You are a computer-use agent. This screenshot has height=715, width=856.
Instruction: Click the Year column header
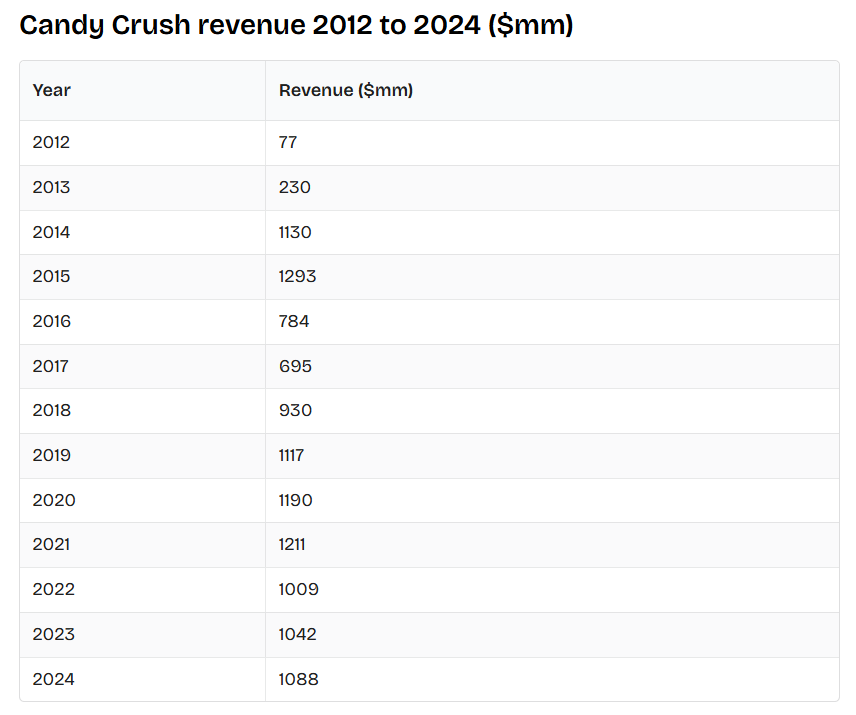click(x=52, y=90)
